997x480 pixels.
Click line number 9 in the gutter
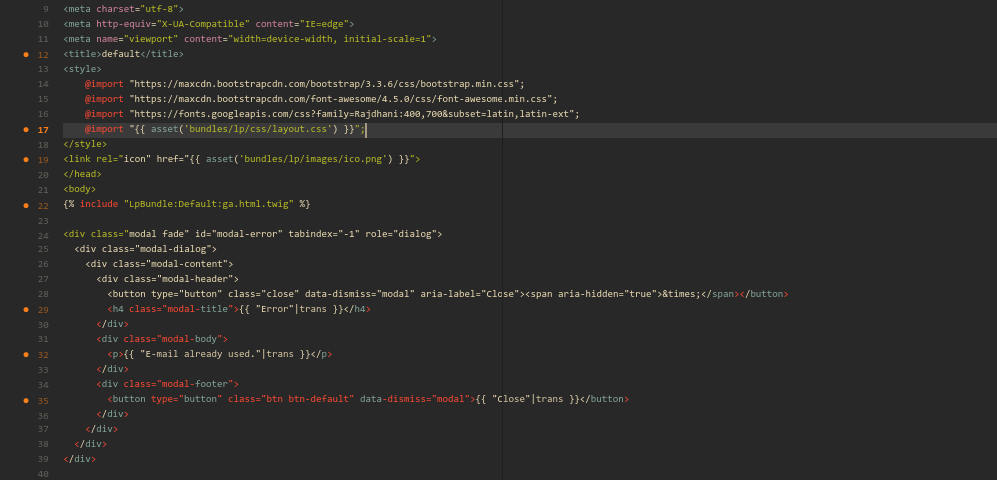point(45,10)
